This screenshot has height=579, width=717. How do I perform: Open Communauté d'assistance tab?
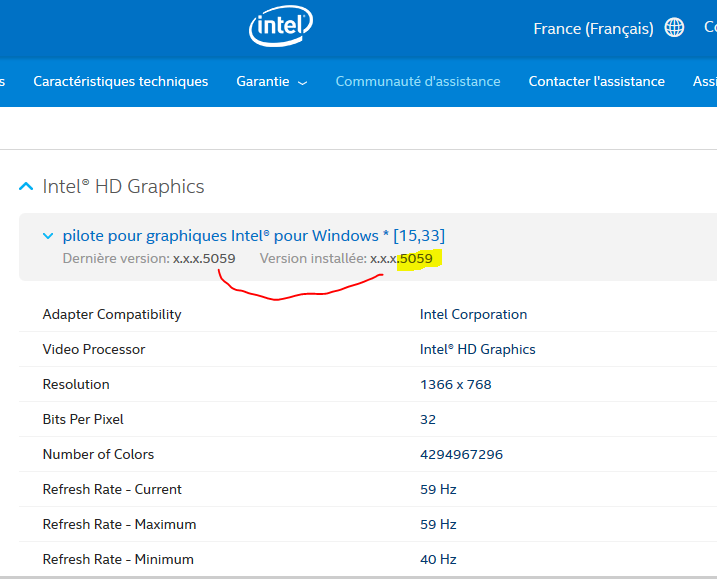coord(418,81)
